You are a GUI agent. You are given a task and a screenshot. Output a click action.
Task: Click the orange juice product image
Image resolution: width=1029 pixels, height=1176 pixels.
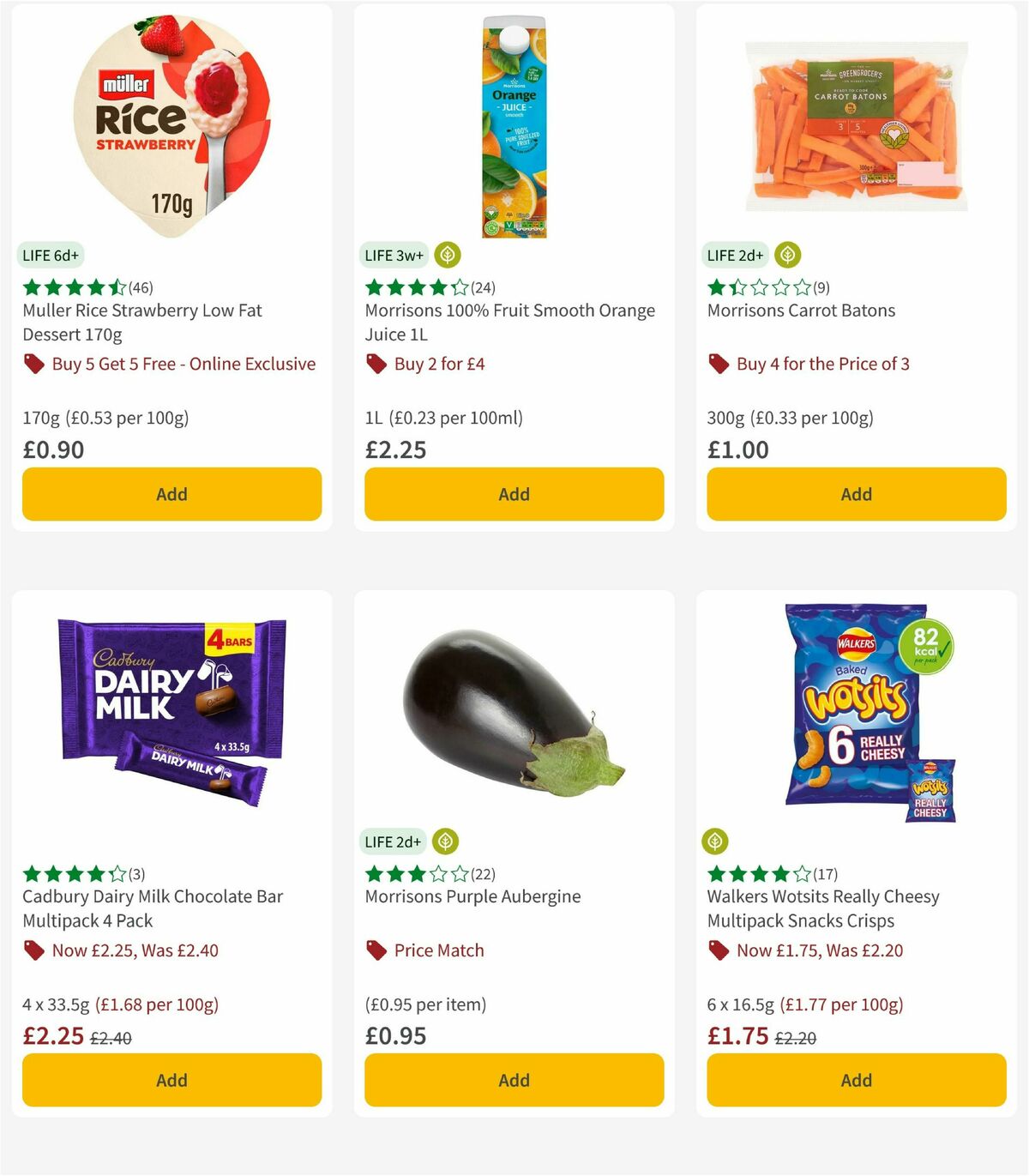(513, 120)
